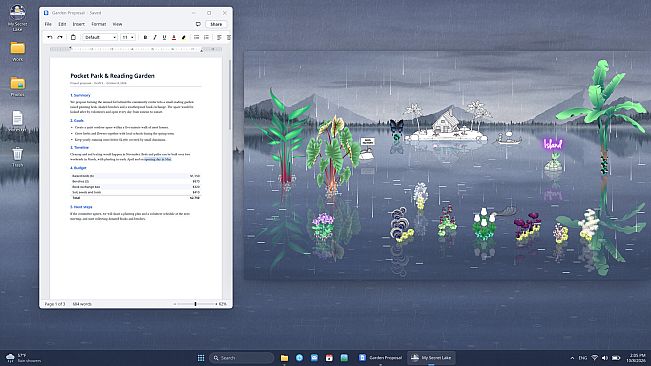Open the Trash on desktop

17,156
